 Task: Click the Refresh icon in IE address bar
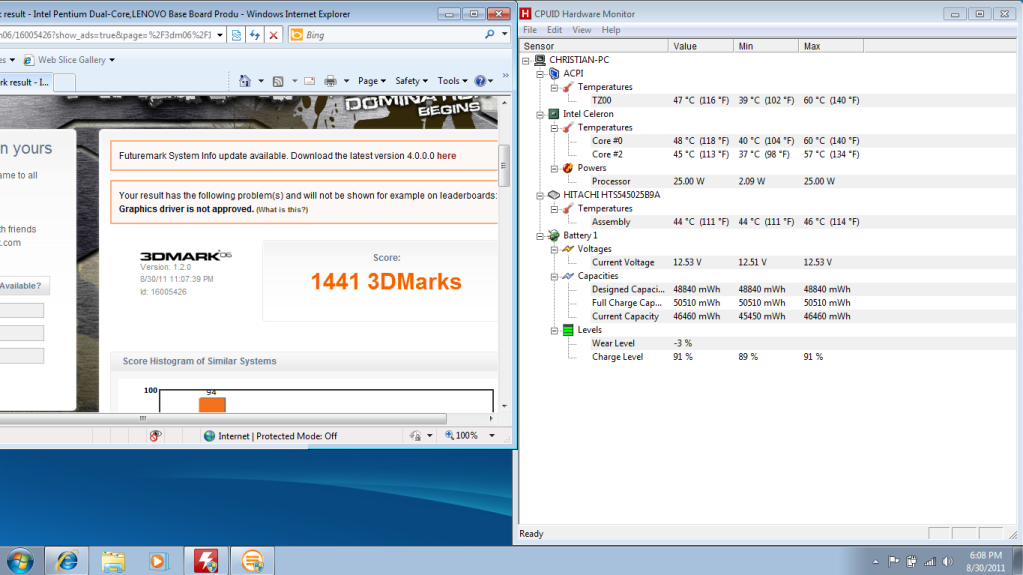click(255, 35)
